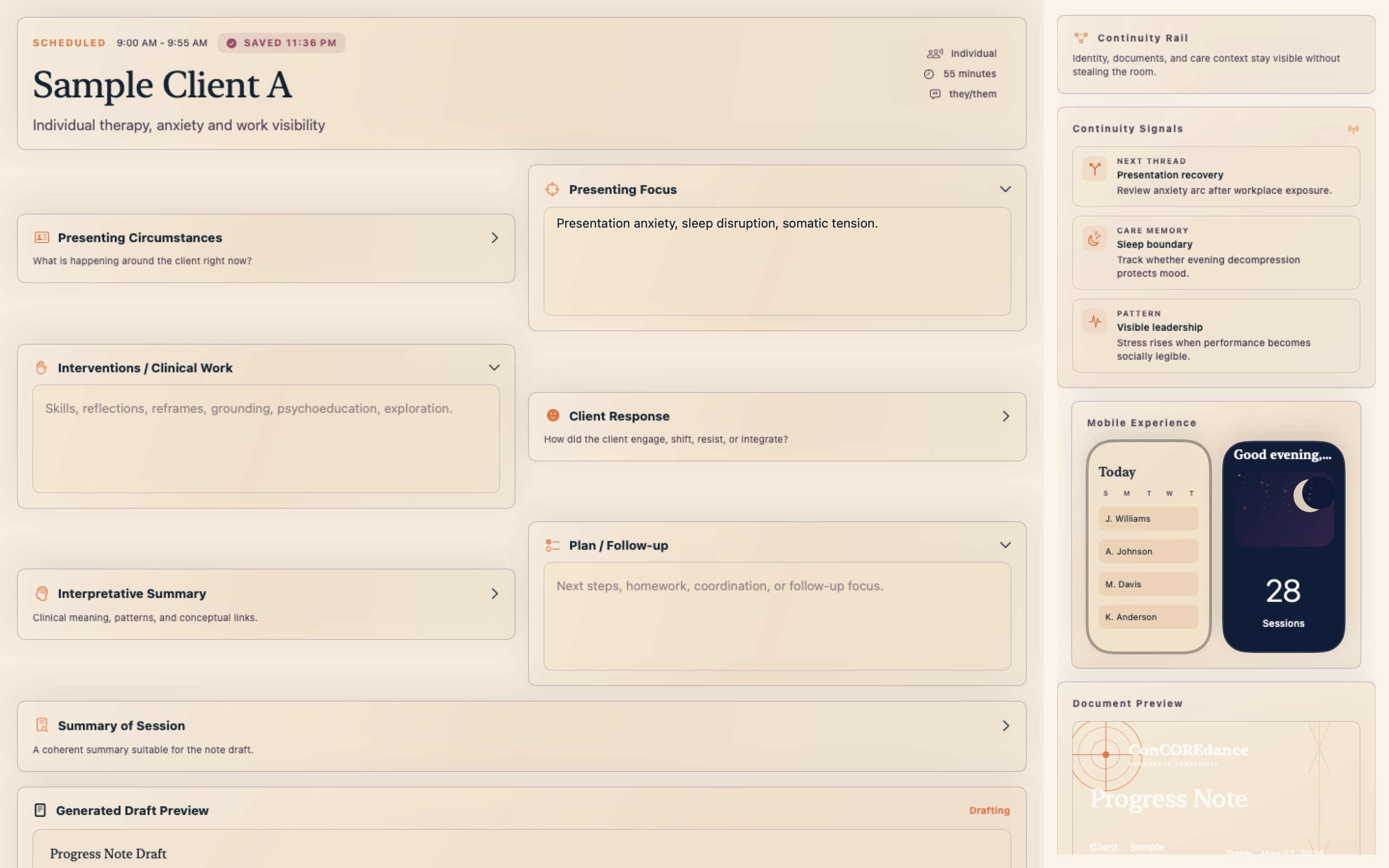Expand the Interpretative Summary section
Viewport: 1389px width, 868px height.
pos(495,594)
